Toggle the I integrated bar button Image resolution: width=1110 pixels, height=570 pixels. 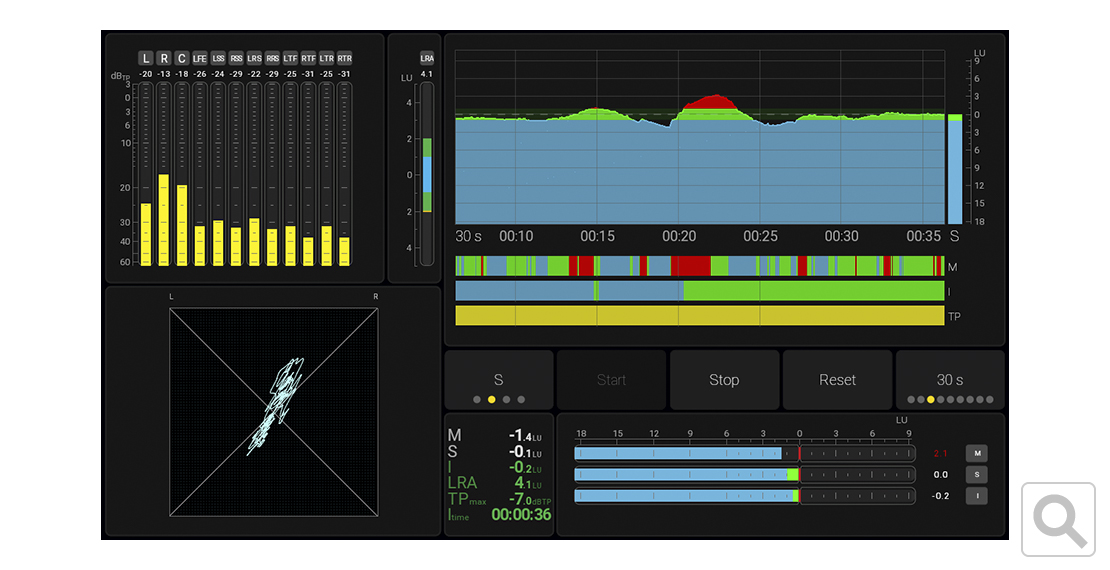click(x=975, y=496)
